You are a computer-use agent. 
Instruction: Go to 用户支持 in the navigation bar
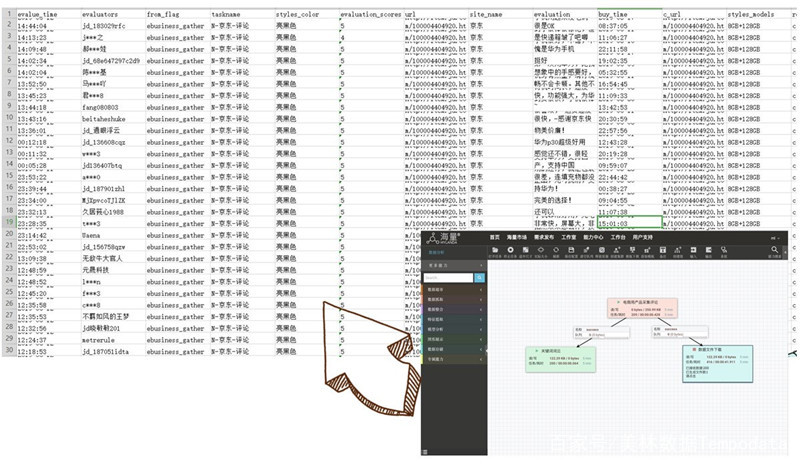(642, 237)
